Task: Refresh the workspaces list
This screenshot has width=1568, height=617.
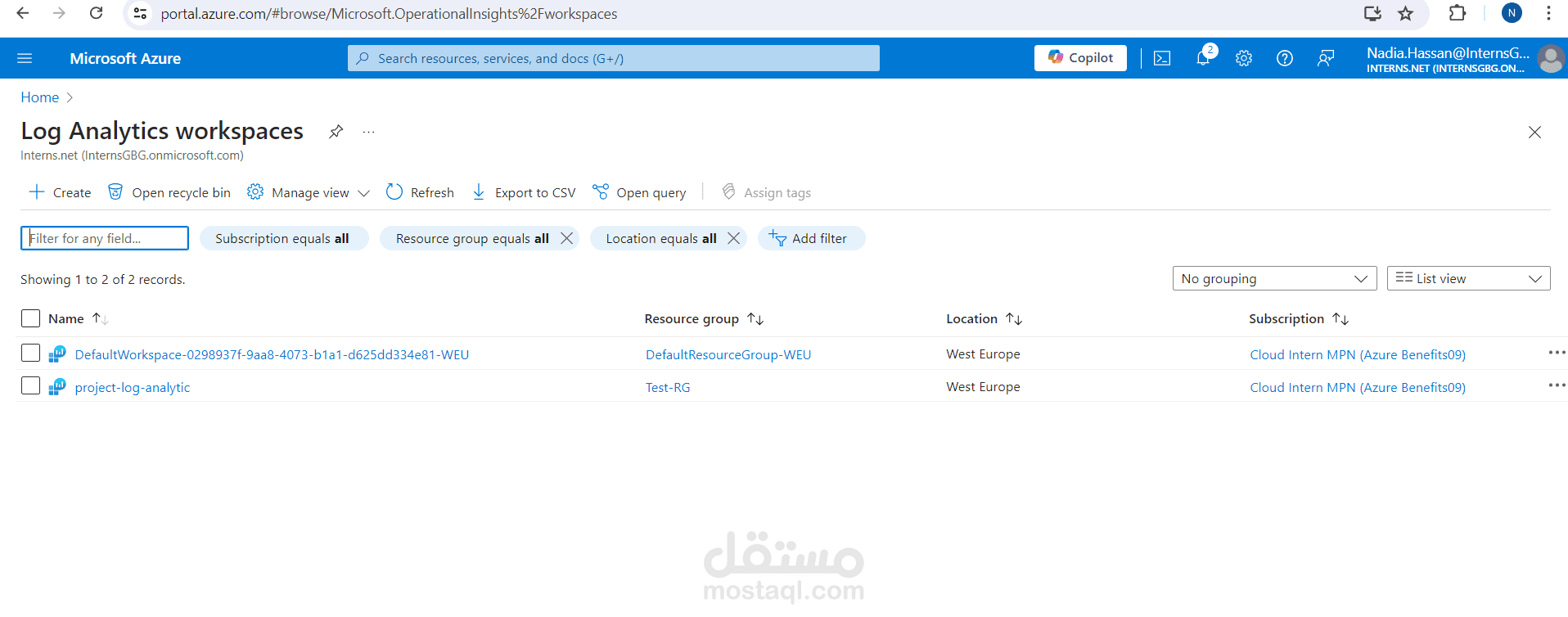Action: tap(420, 192)
